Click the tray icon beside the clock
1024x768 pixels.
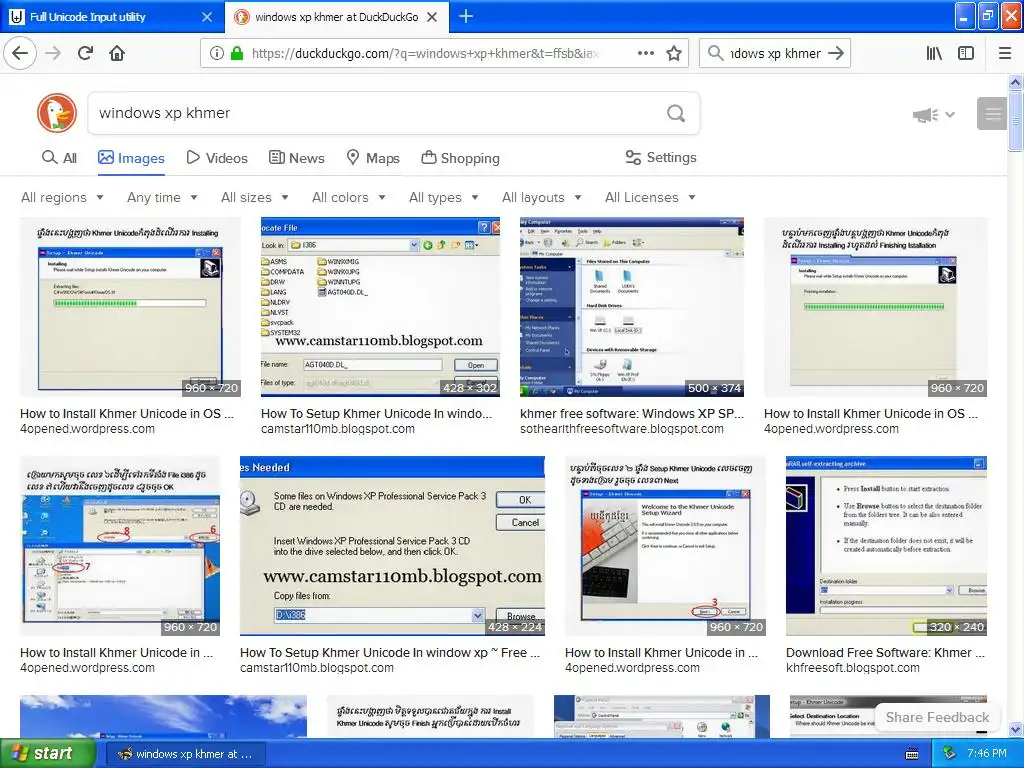pos(950,754)
